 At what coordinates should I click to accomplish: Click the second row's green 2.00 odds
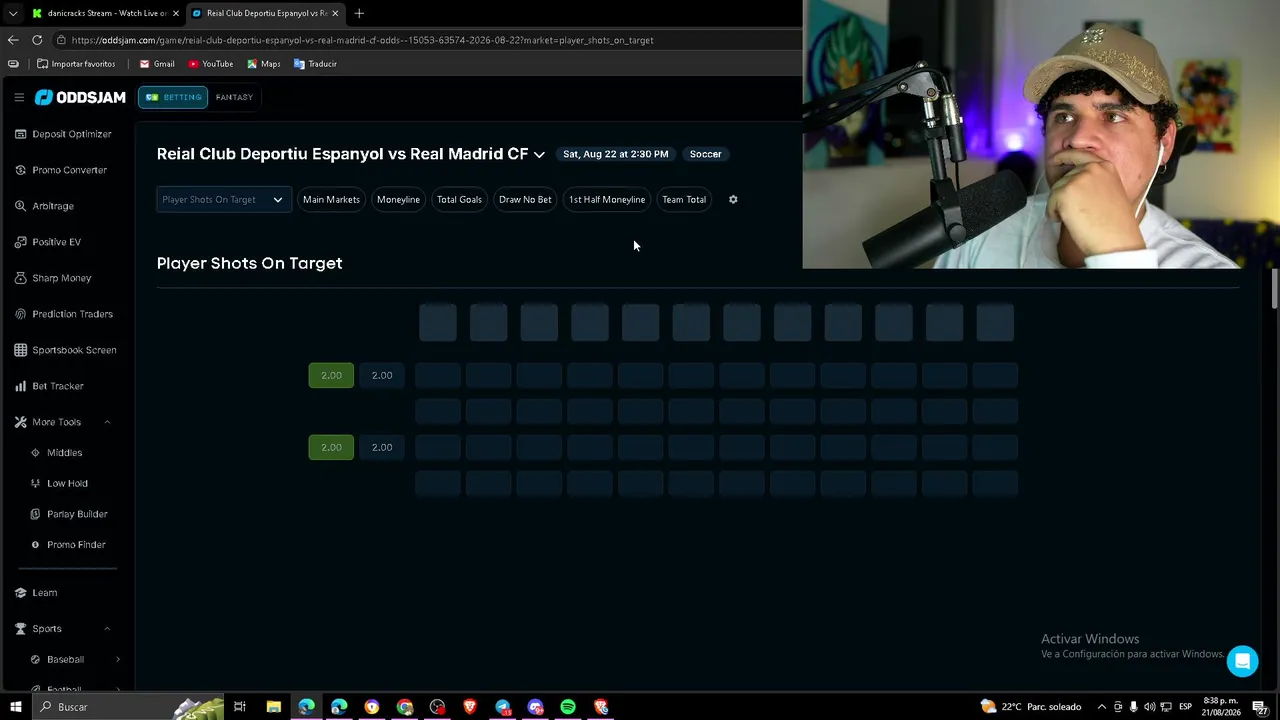pyautogui.click(x=331, y=447)
